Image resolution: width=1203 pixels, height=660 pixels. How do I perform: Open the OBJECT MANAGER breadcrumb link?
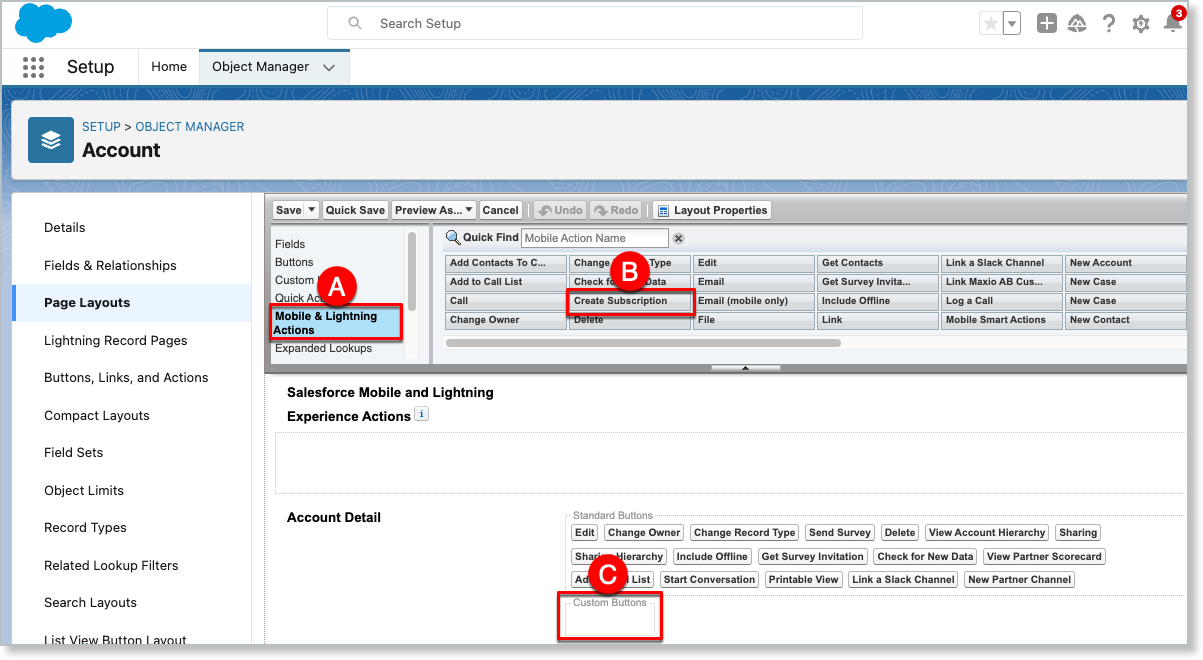[x=190, y=127]
